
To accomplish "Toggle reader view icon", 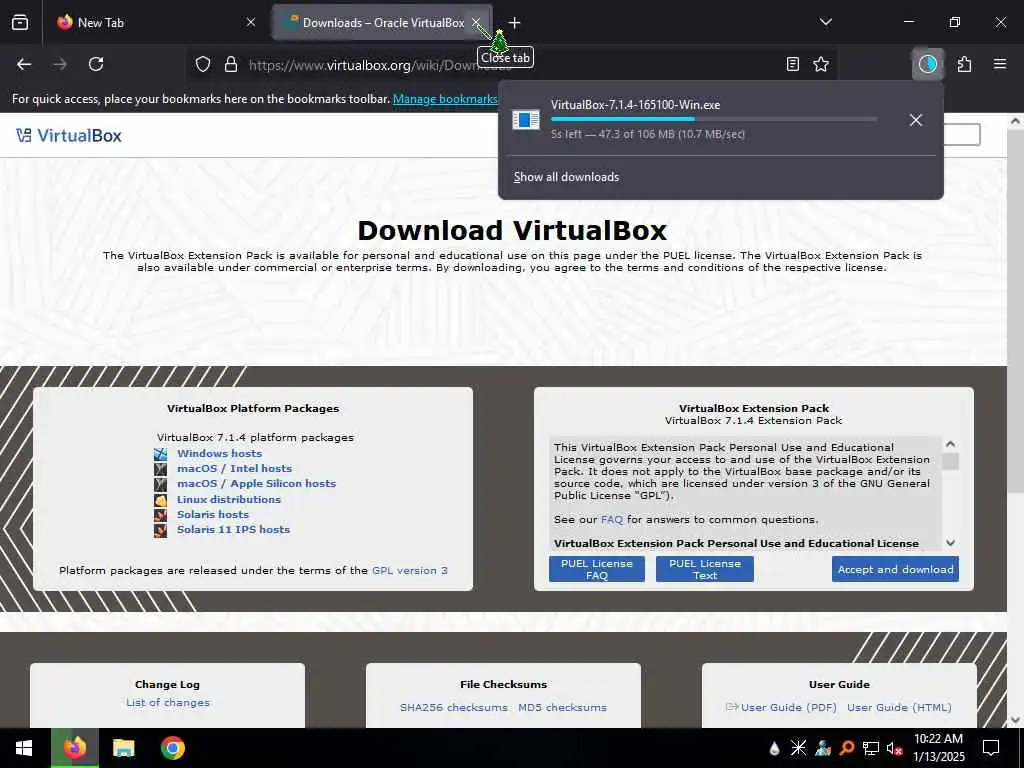I will point(792,64).
